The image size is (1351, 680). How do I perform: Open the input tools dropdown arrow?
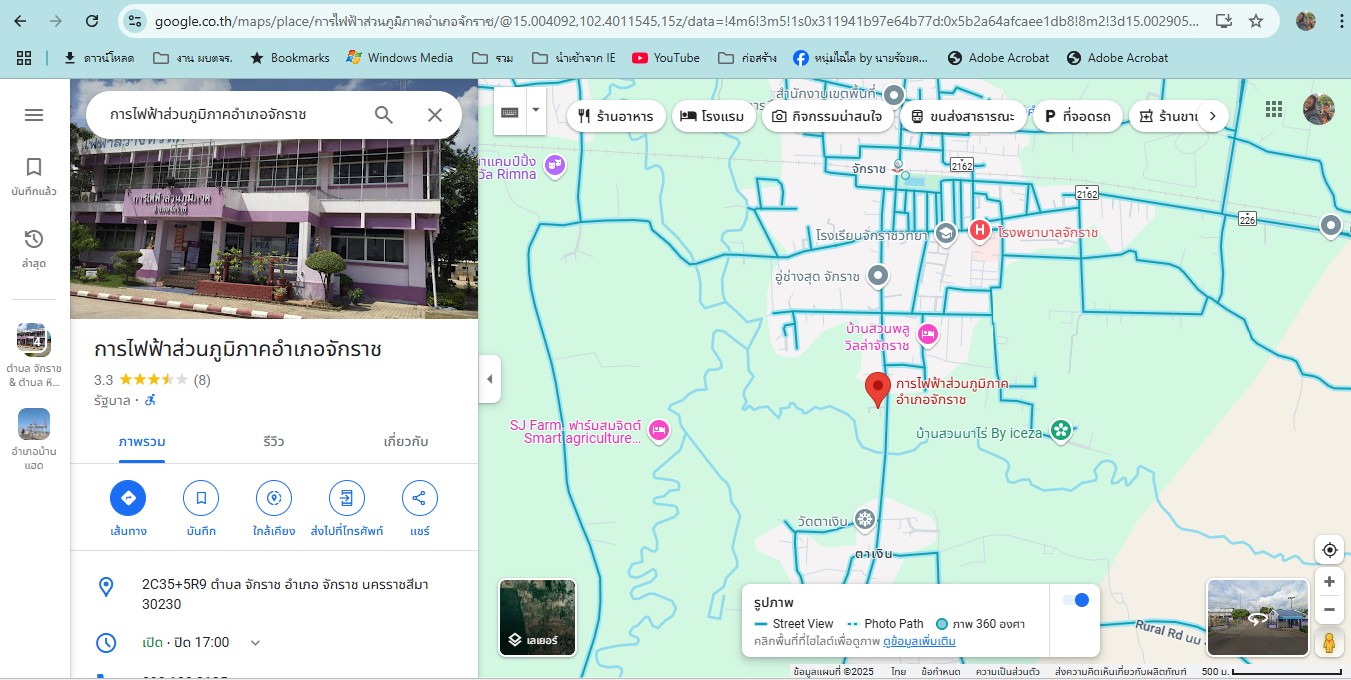[x=536, y=110]
